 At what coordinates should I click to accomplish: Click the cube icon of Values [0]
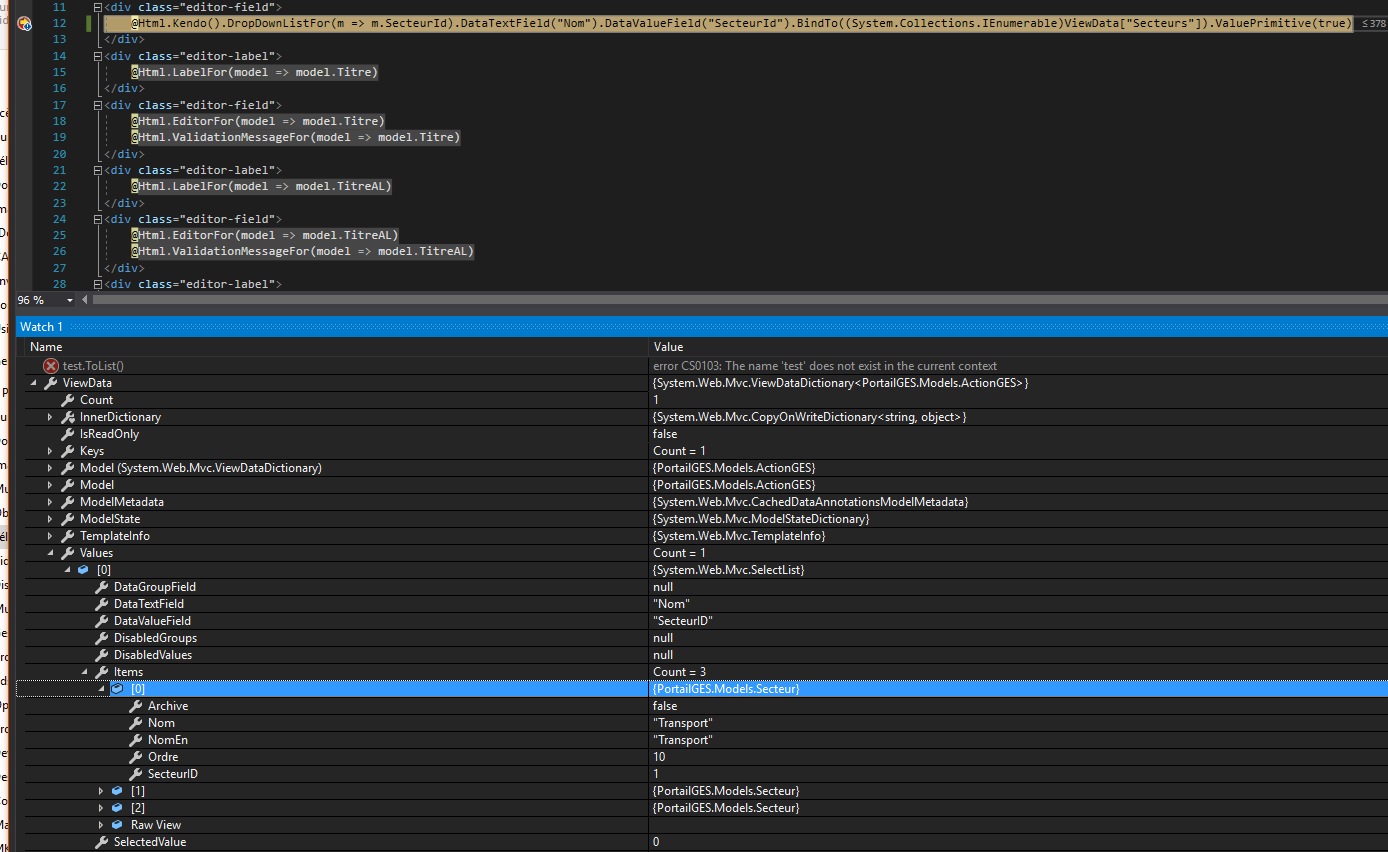[83, 570]
